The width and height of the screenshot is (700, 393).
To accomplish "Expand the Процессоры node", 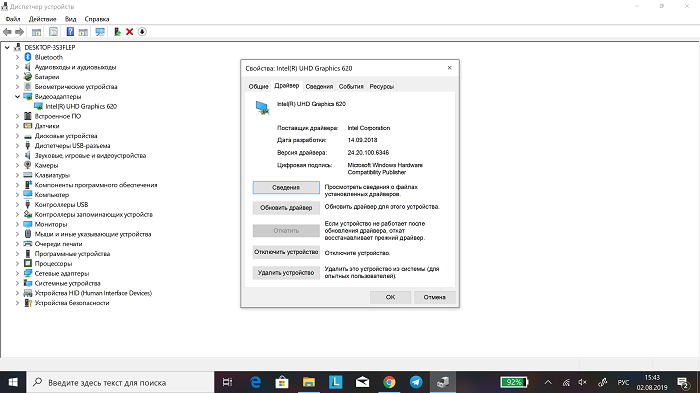I will [17, 263].
